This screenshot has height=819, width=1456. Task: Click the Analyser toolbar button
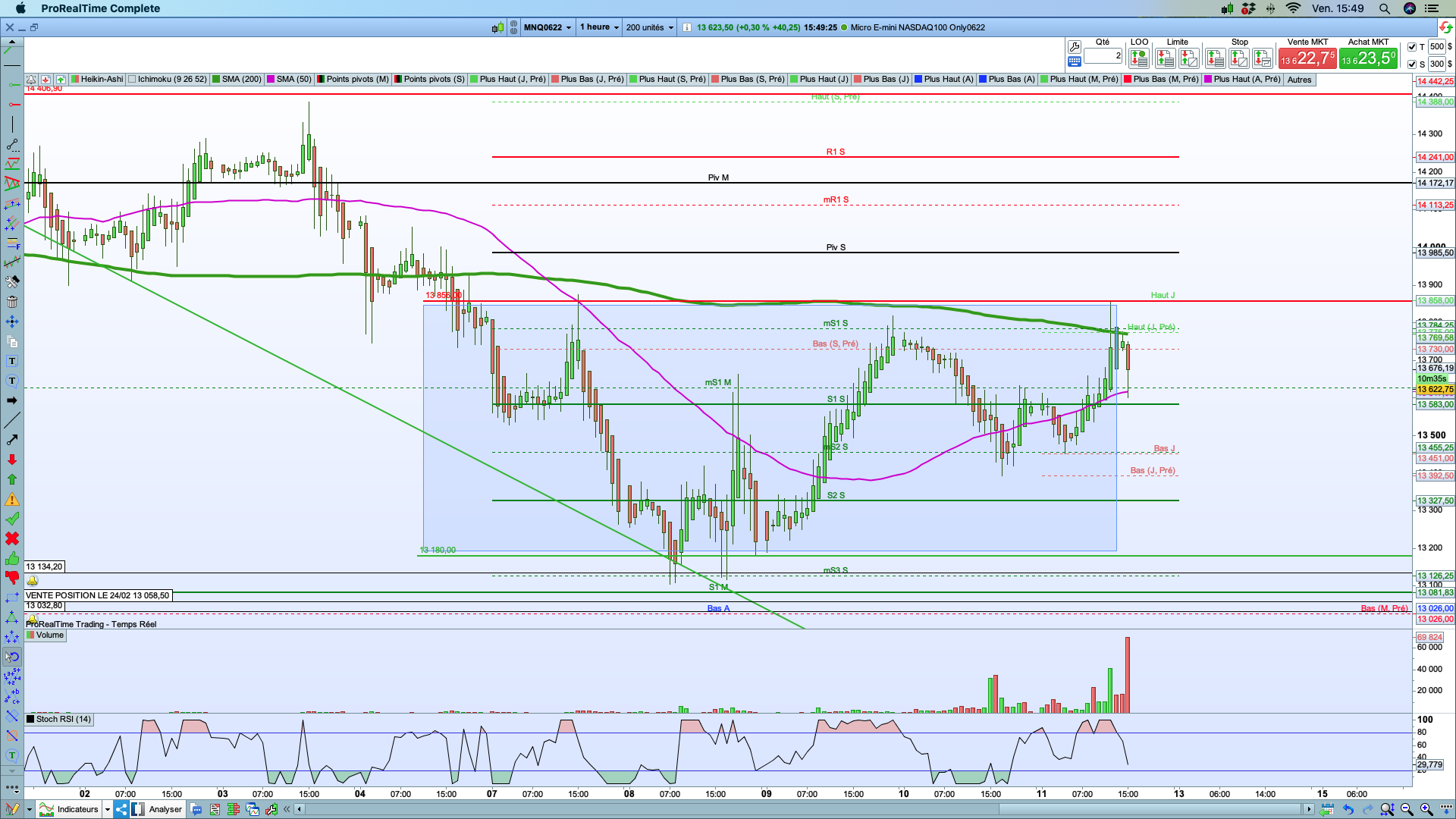[x=165, y=809]
